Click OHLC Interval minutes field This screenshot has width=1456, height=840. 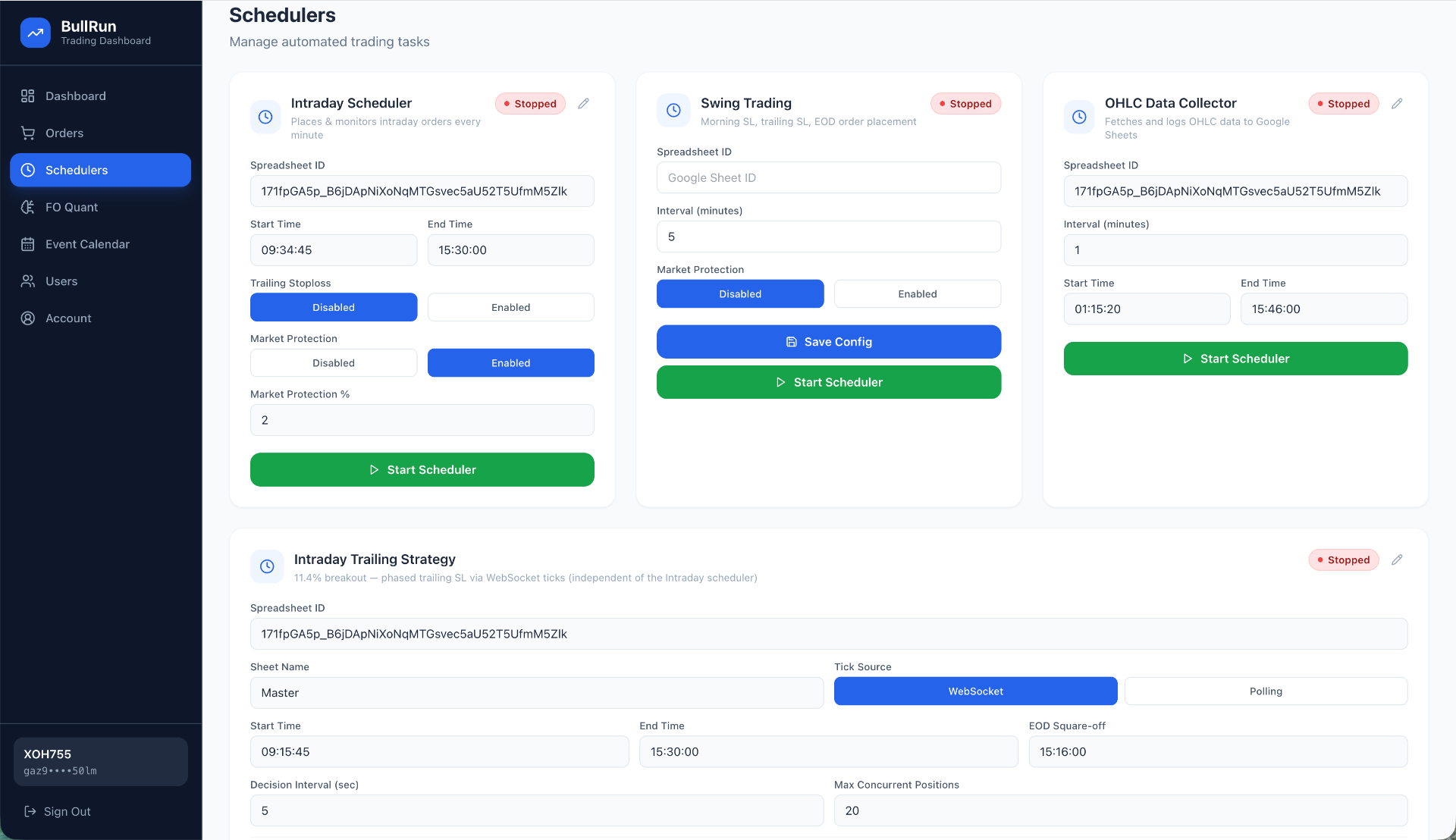(1235, 250)
